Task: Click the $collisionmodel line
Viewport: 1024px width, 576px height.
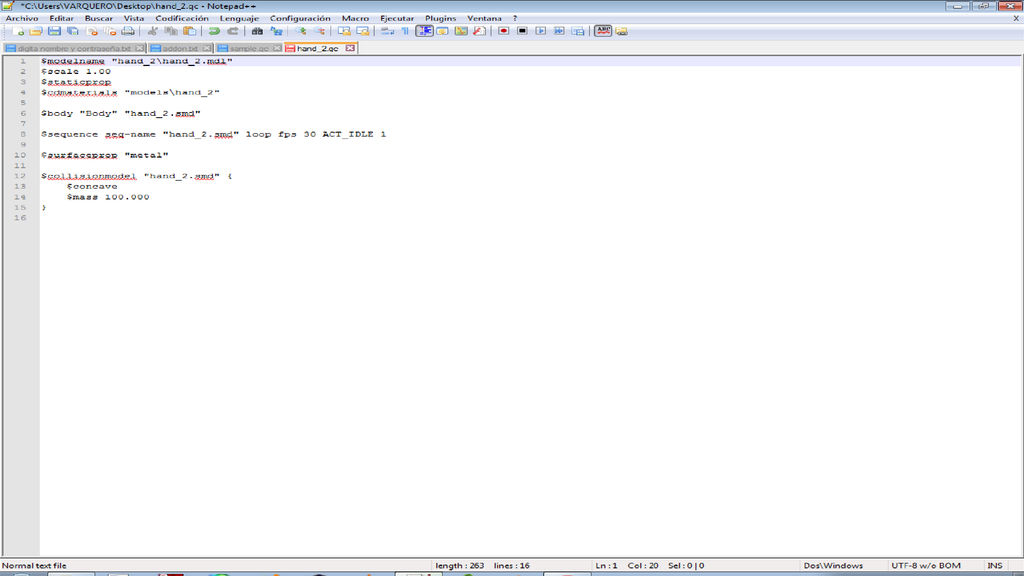Action: (136, 176)
